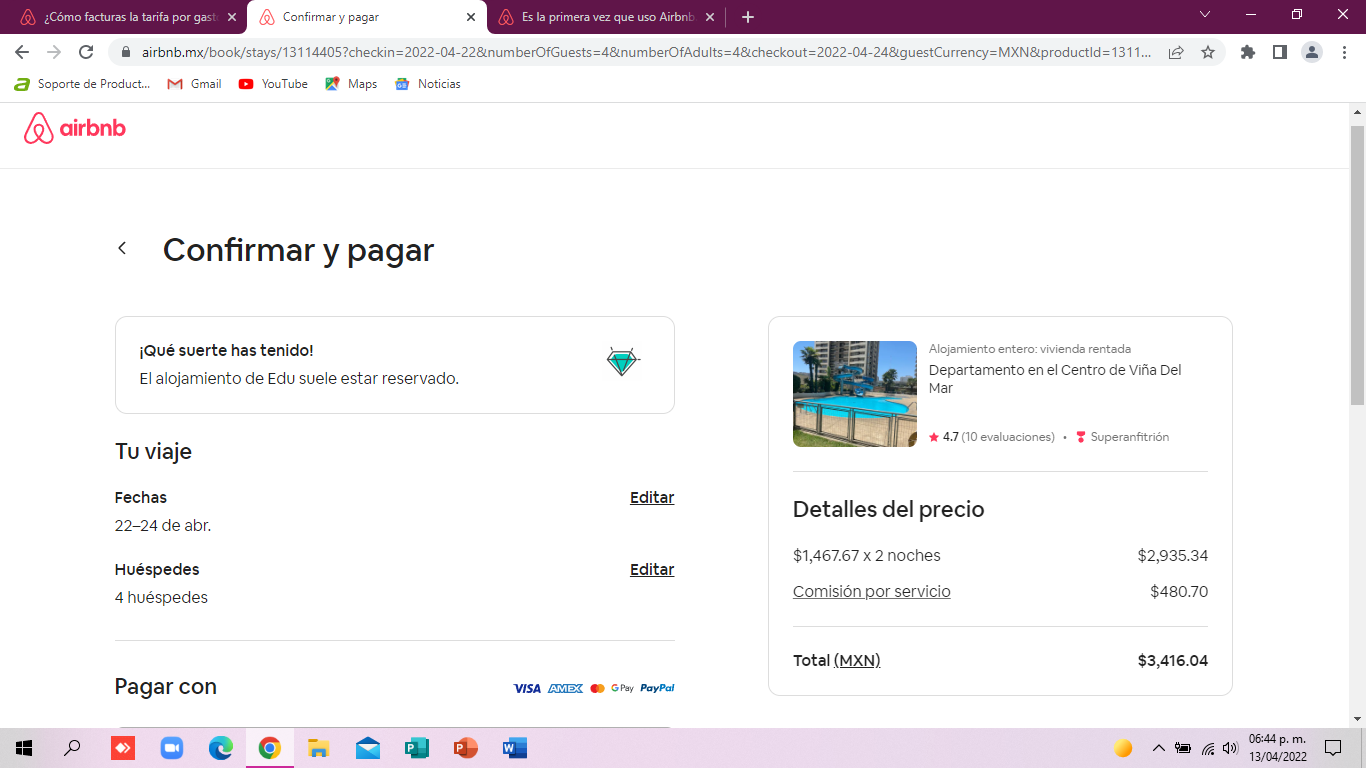Launch Word from the taskbar

(514, 748)
